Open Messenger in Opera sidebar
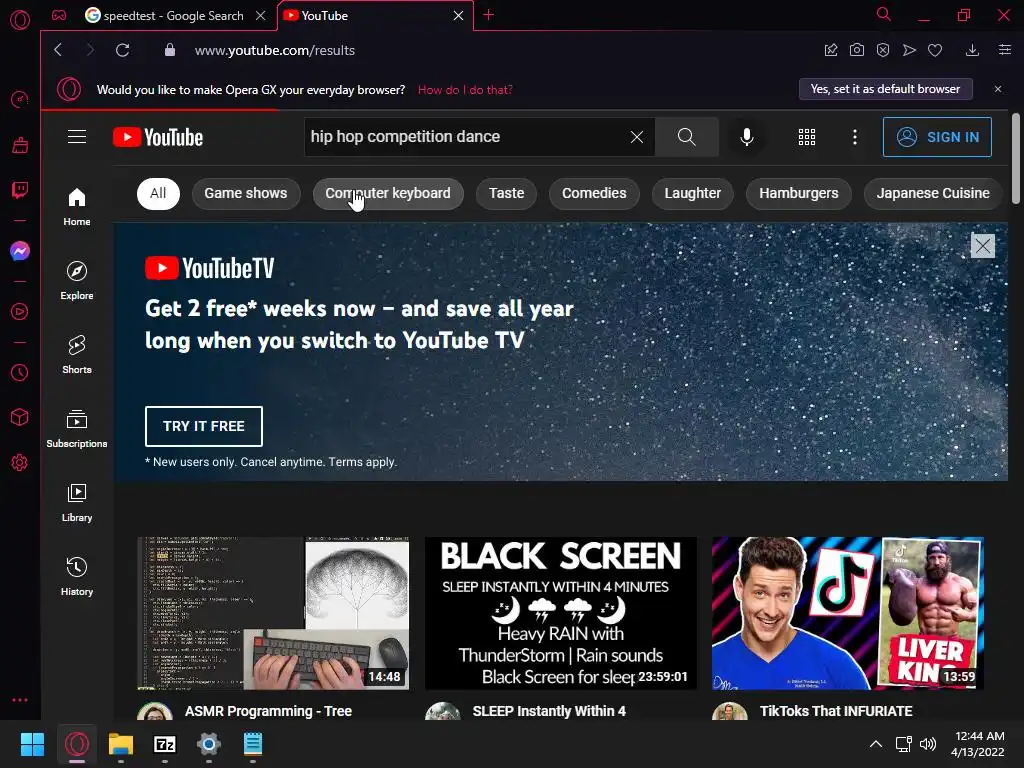The width and height of the screenshot is (1024, 768). [20, 251]
